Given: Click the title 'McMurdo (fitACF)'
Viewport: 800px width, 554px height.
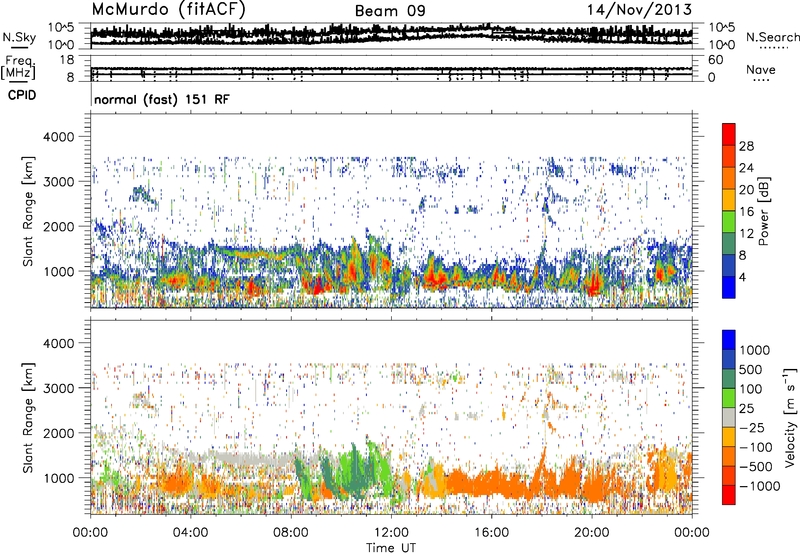Looking at the screenshot, I should (168, 10).
